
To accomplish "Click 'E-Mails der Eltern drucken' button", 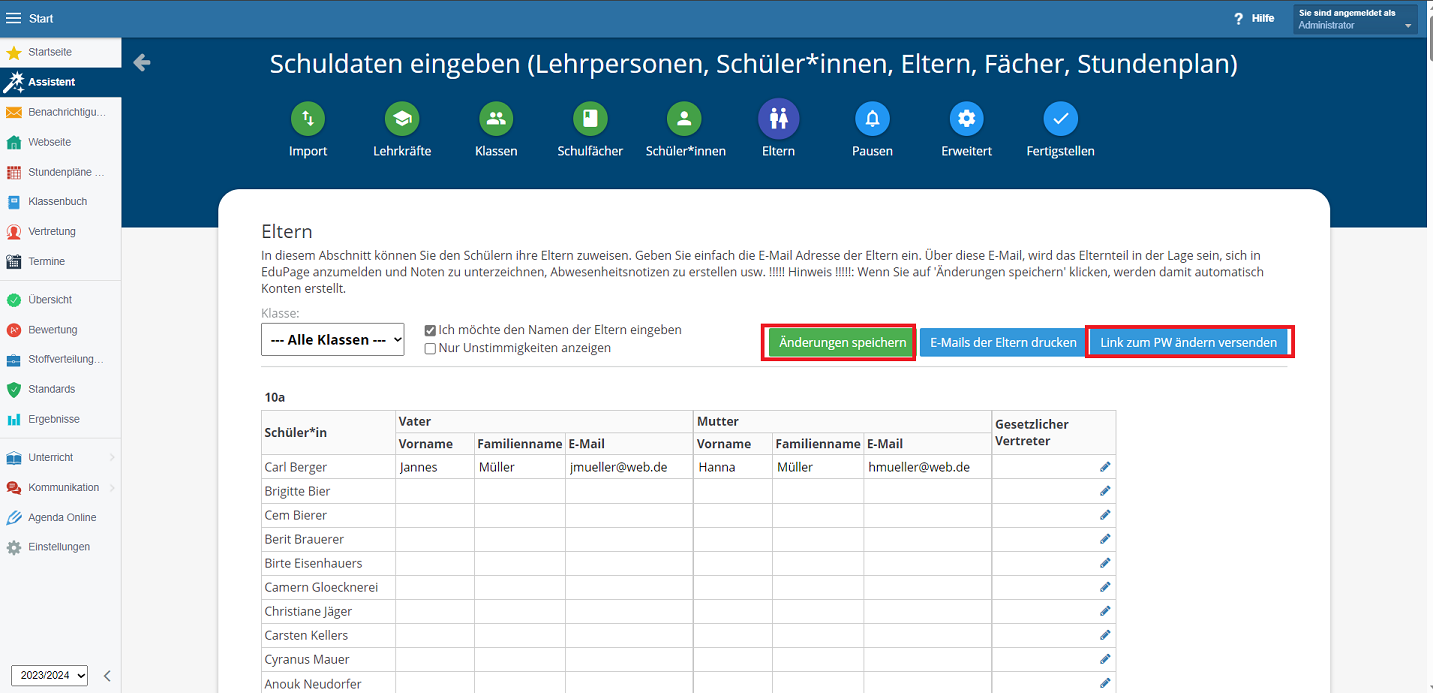I will point(1003,342).
